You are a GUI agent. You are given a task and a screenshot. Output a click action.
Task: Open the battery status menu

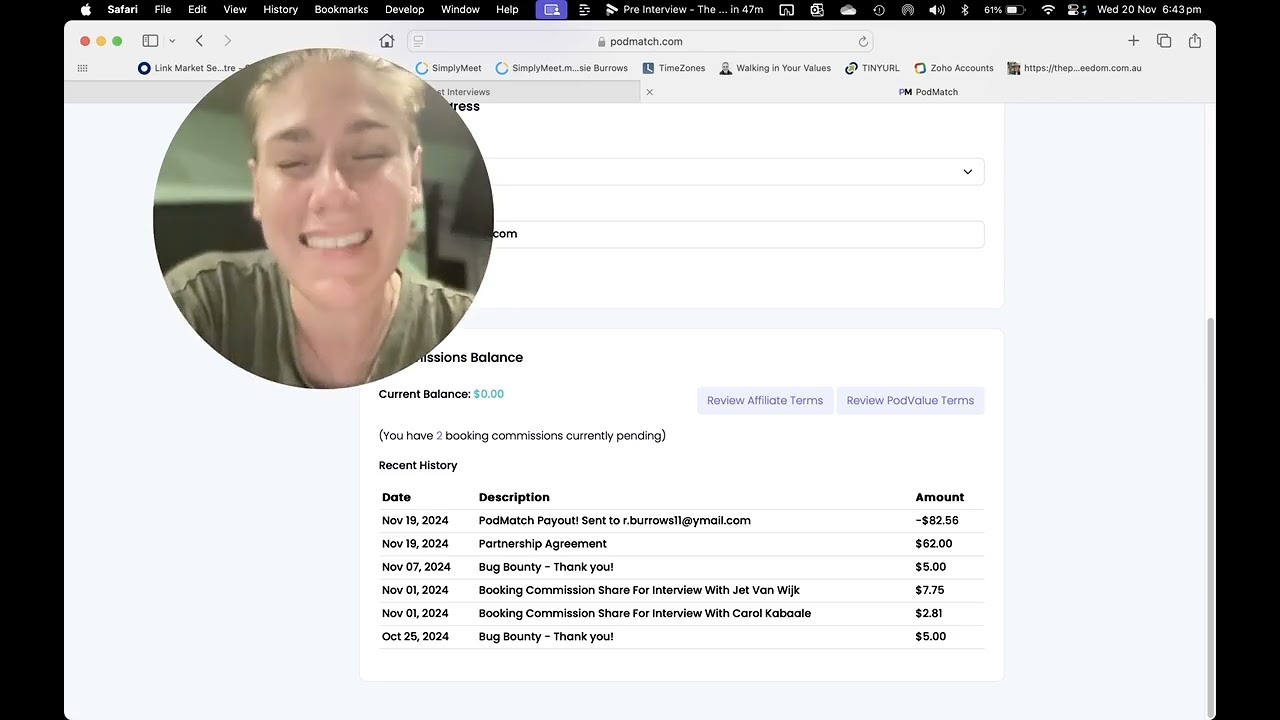pyautogui.click(x=1004, y=10)
